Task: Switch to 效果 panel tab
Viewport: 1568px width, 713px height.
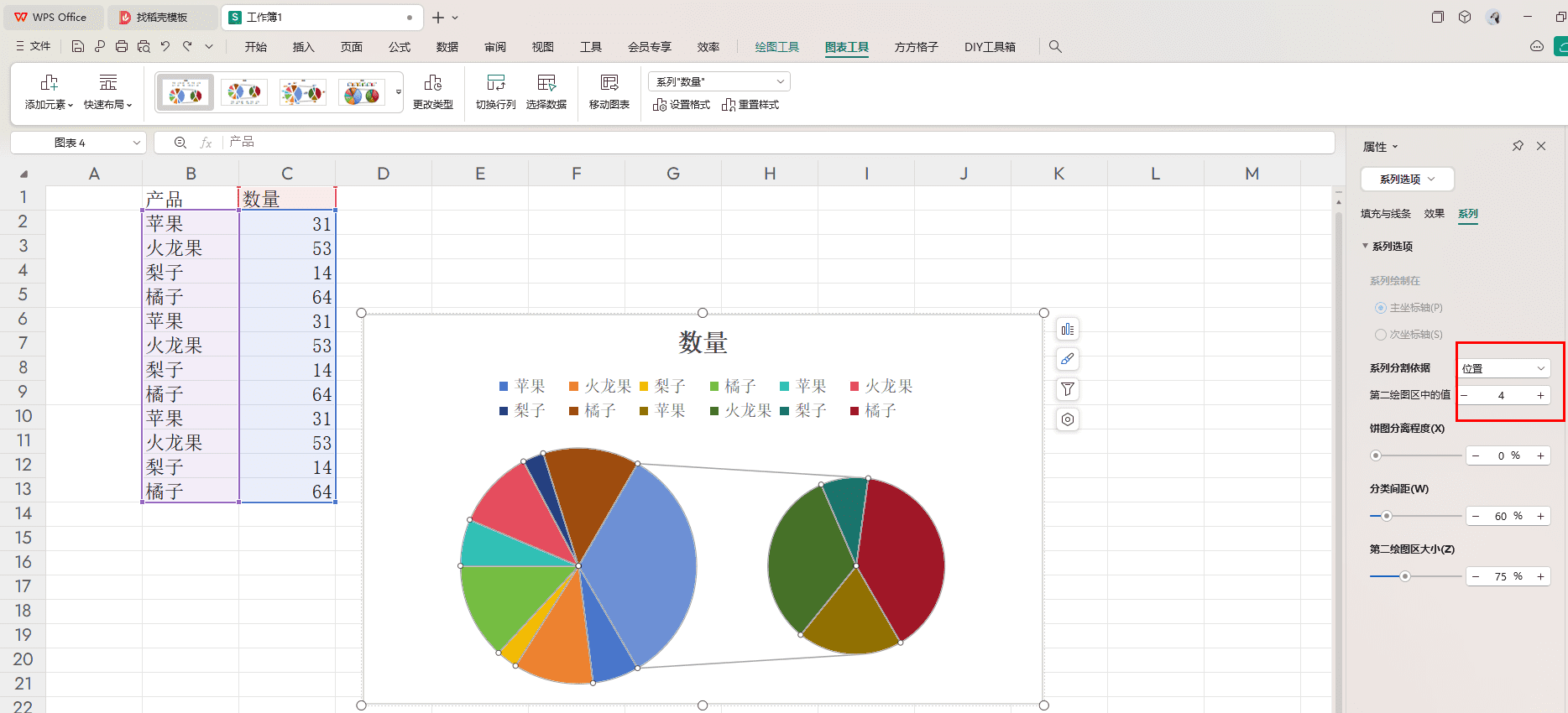Action: pyautogui.click(x=1435, y=214)
